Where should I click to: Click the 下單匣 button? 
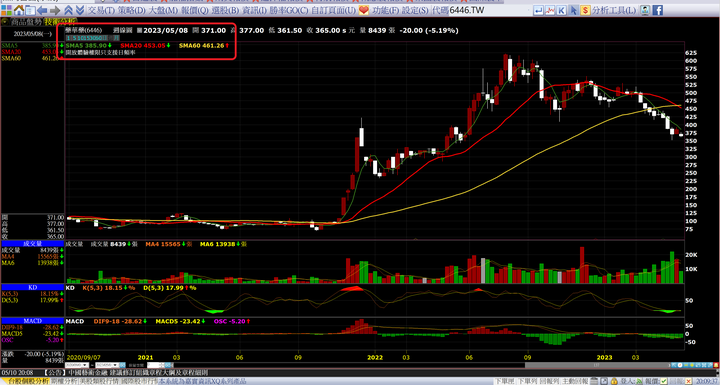[504, 381]
